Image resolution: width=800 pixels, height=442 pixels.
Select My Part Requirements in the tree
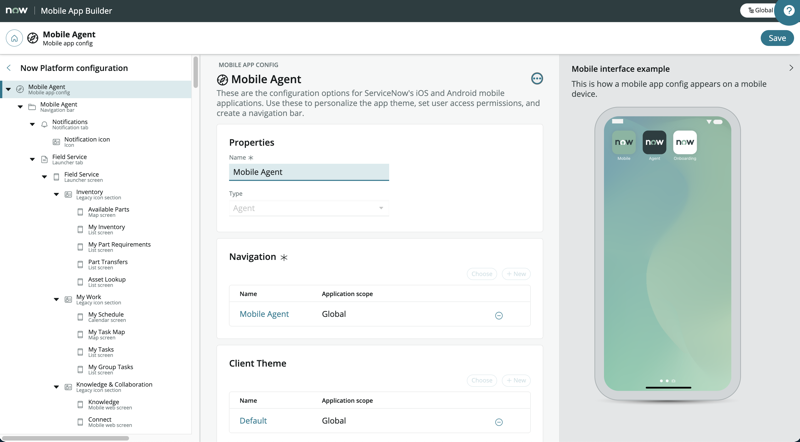[119, 247]
